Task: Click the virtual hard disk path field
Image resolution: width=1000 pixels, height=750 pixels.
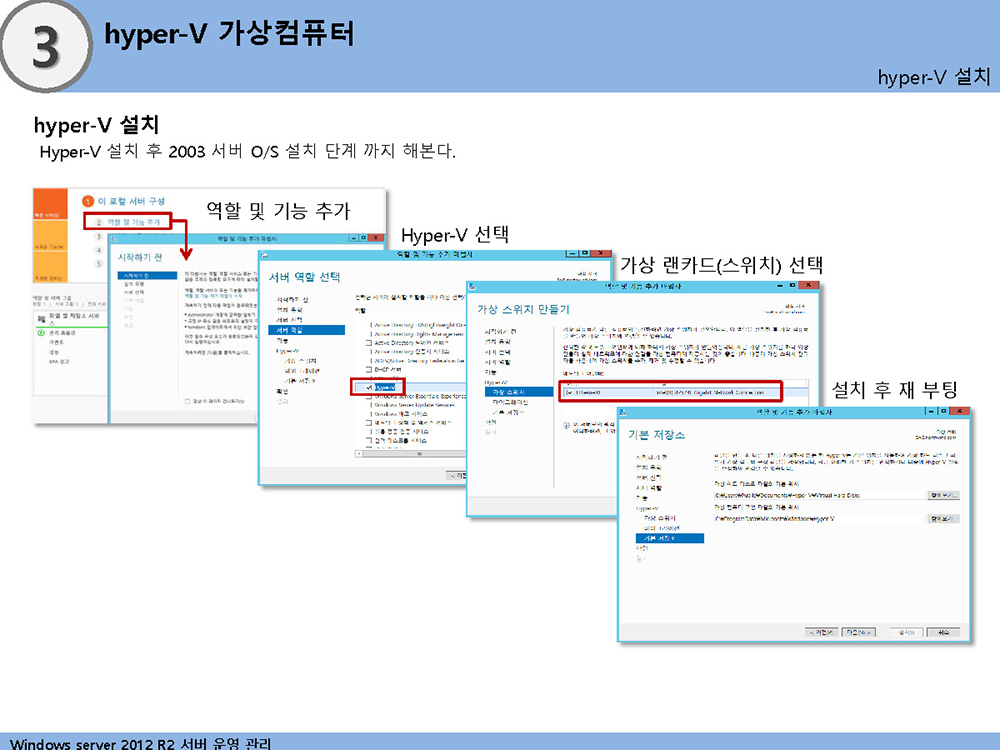Action: tap(819, 495)
